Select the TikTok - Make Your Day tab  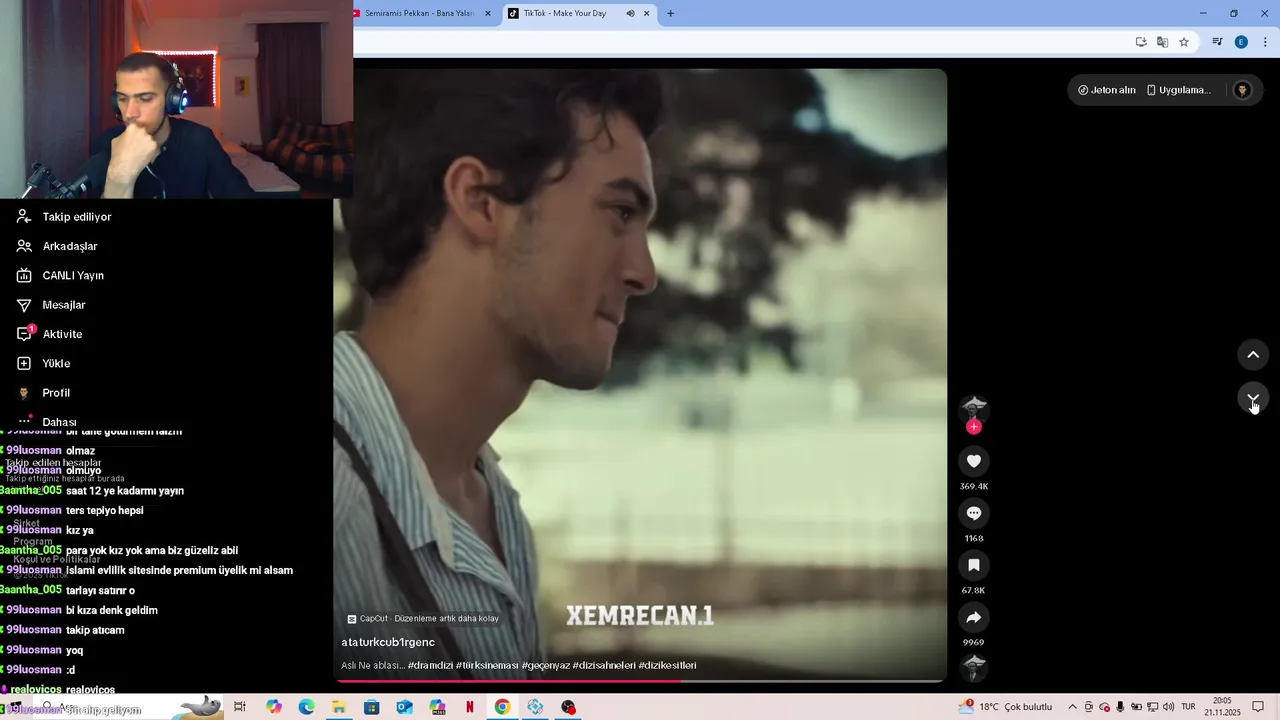pyautogui.click(x=564, y=13)
